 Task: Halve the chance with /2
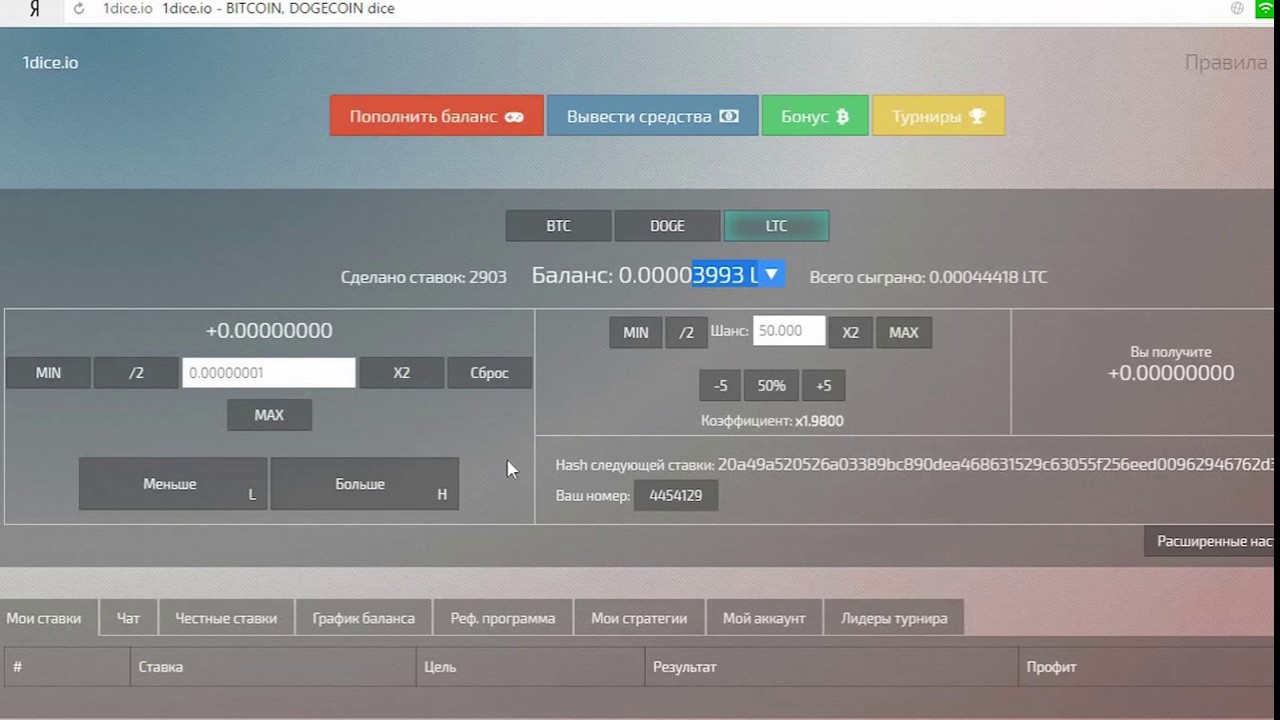pyautogui.click(x=686, y=333)
